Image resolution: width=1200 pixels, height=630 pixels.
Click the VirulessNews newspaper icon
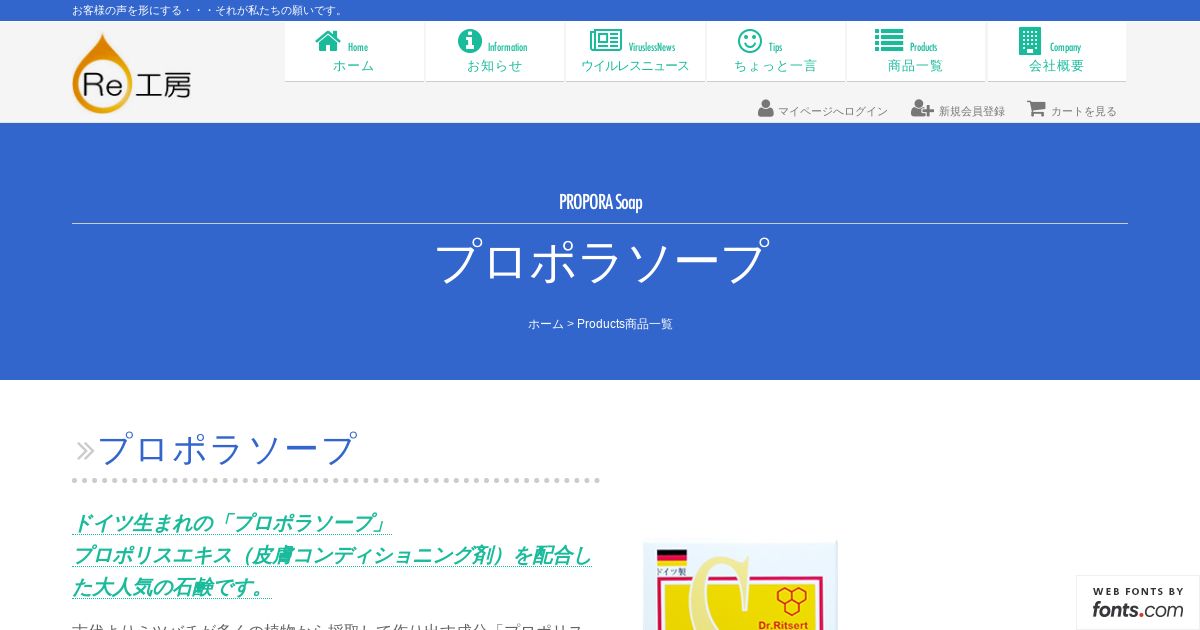(606, 40)
